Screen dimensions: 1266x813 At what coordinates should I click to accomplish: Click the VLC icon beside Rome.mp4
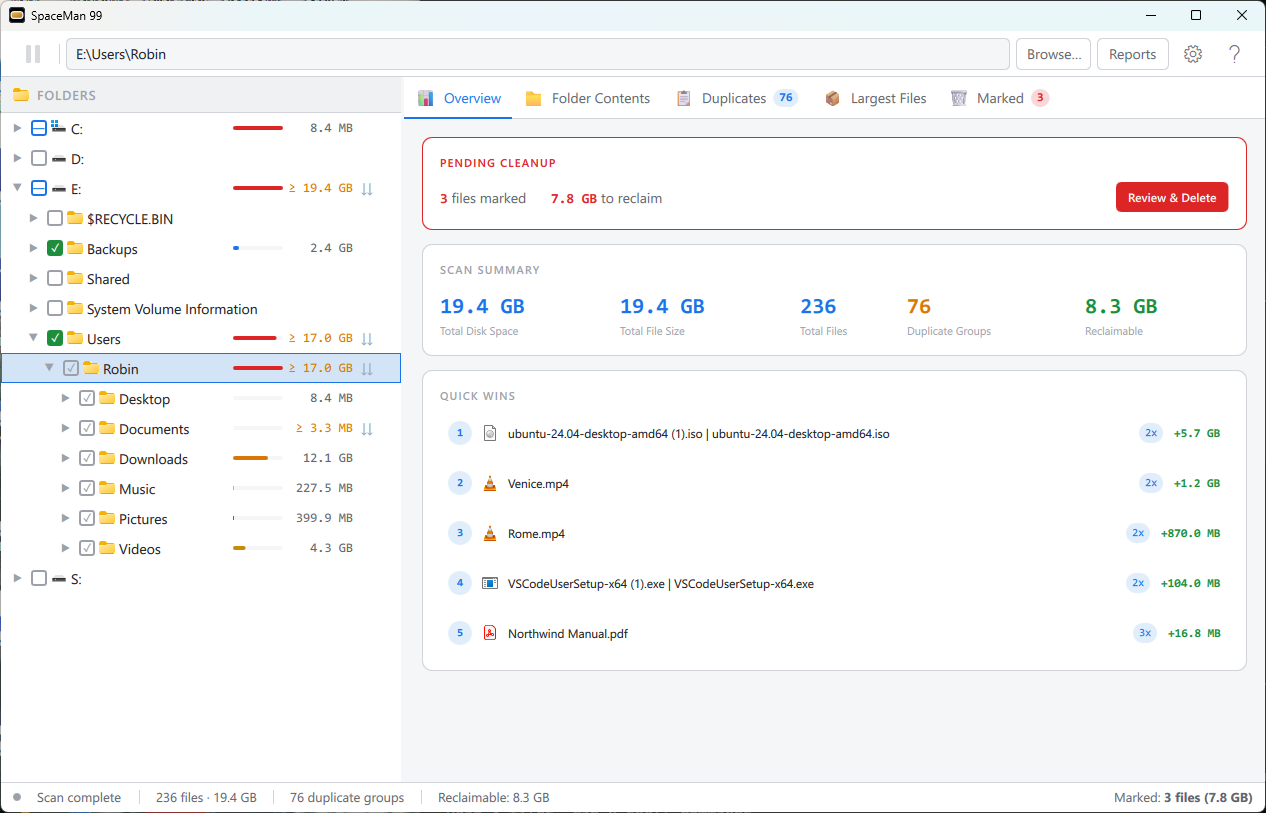[x=489, y=533]
